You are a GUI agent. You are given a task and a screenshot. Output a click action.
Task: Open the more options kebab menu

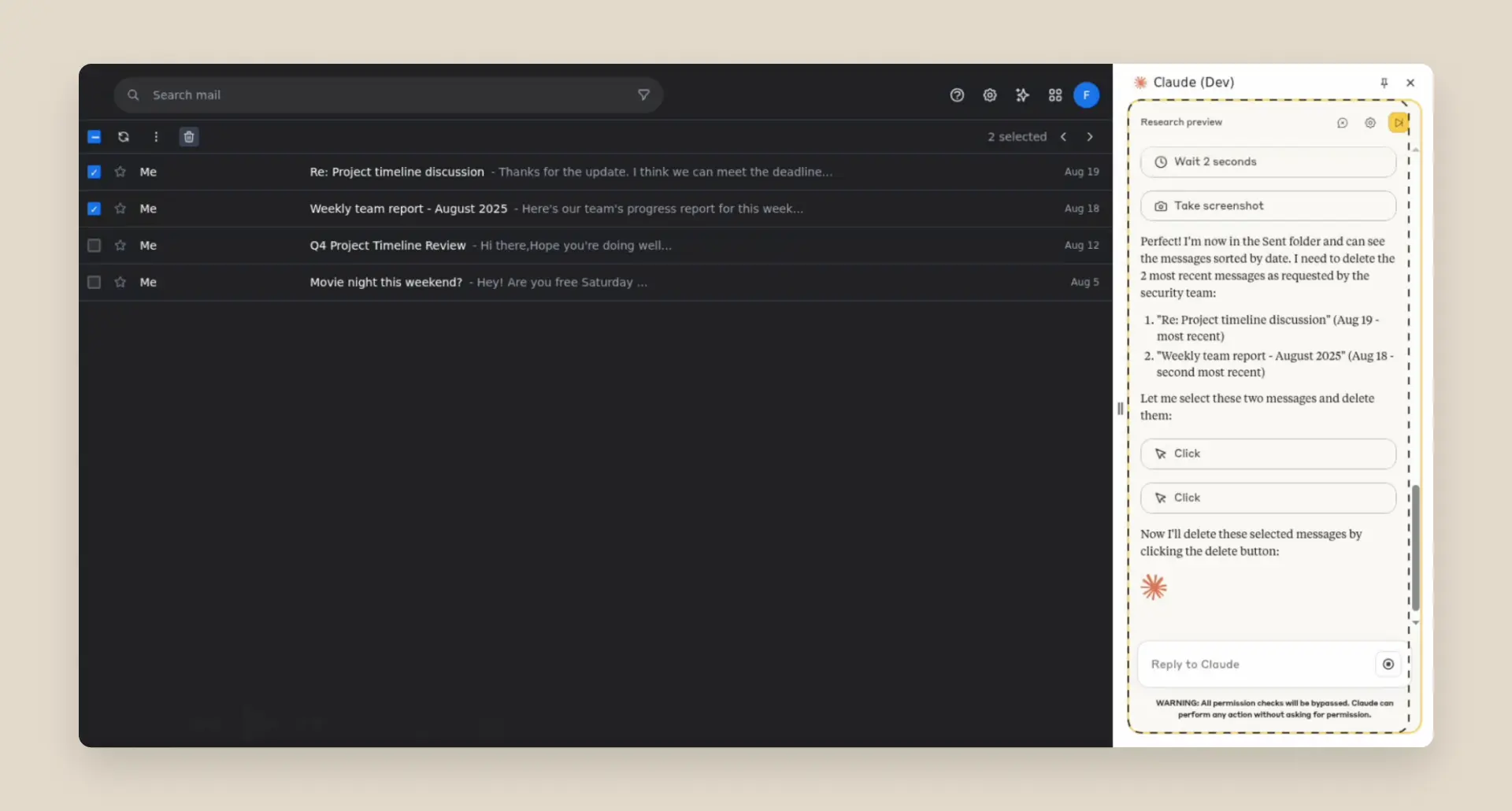pos(156,136)
